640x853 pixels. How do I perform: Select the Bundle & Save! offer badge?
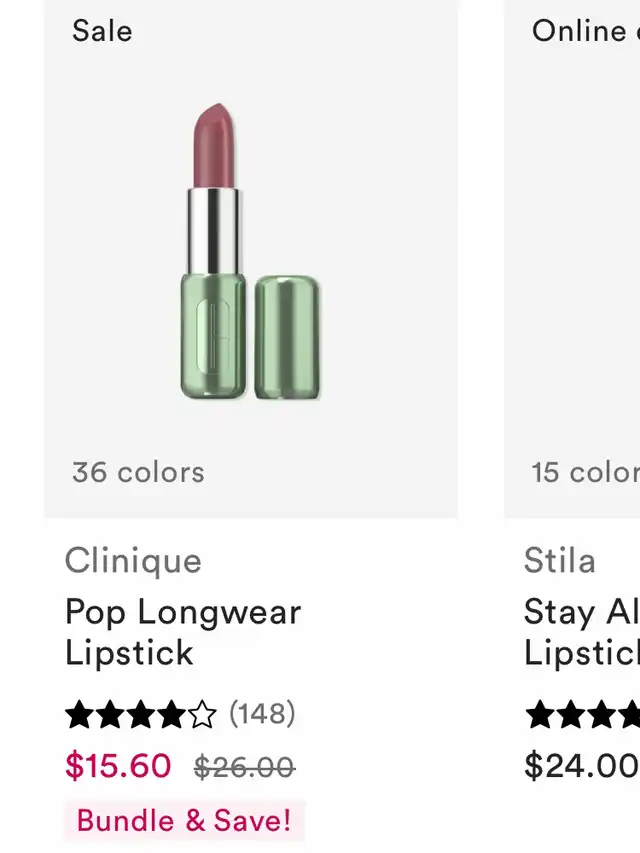[184, 821]
